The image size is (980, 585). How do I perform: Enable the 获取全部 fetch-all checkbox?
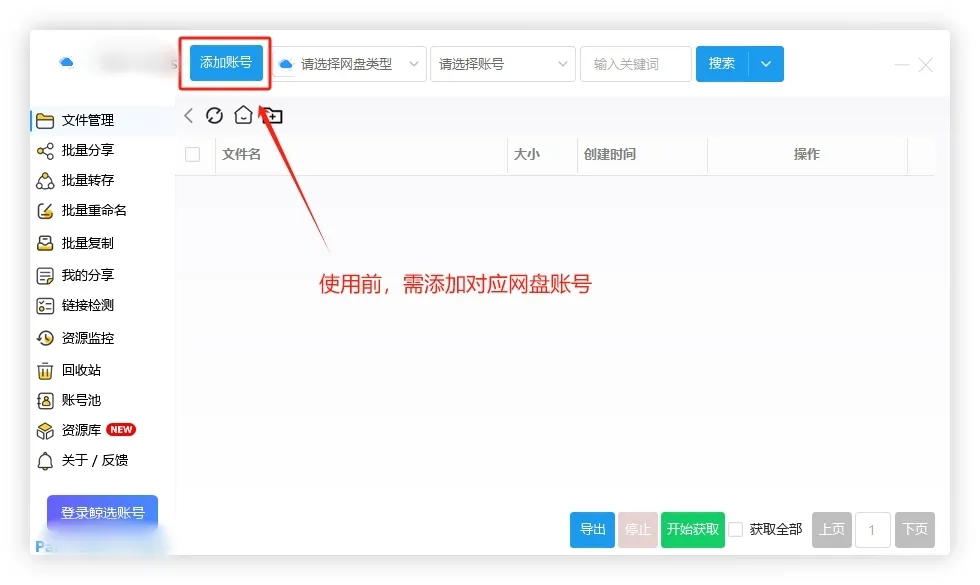[x=735, y=530]
